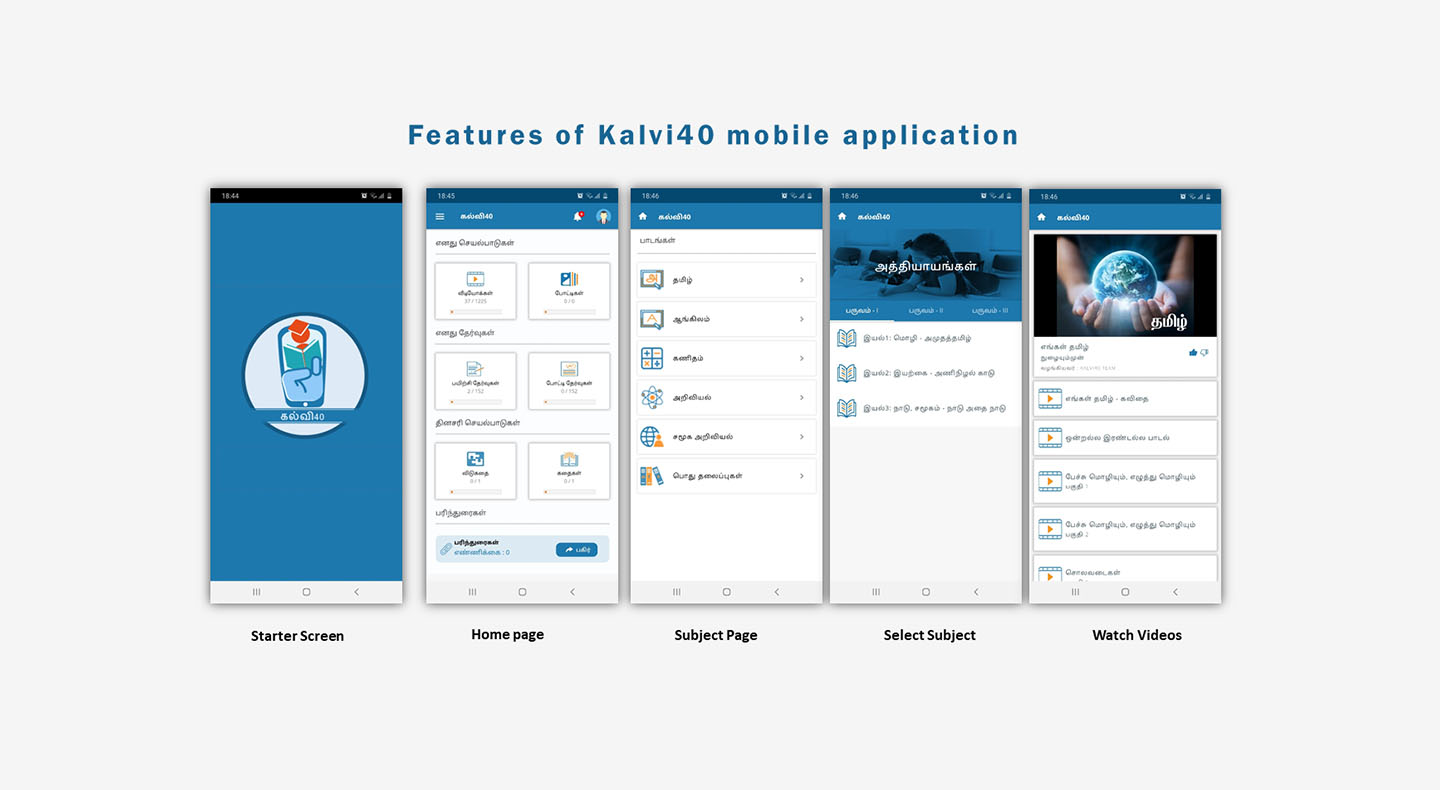Screen dimensions: 1440x790
Task: Choose the கணிதம் calculator icon
Action: pyautogui.click(x=652, y=358)
